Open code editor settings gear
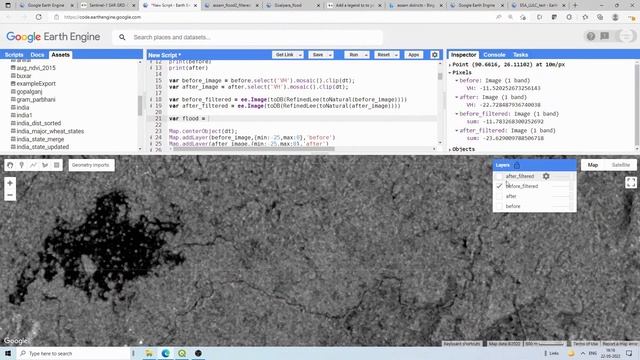The width and height of the screenshot is (640, 360). tap(435, 55)
